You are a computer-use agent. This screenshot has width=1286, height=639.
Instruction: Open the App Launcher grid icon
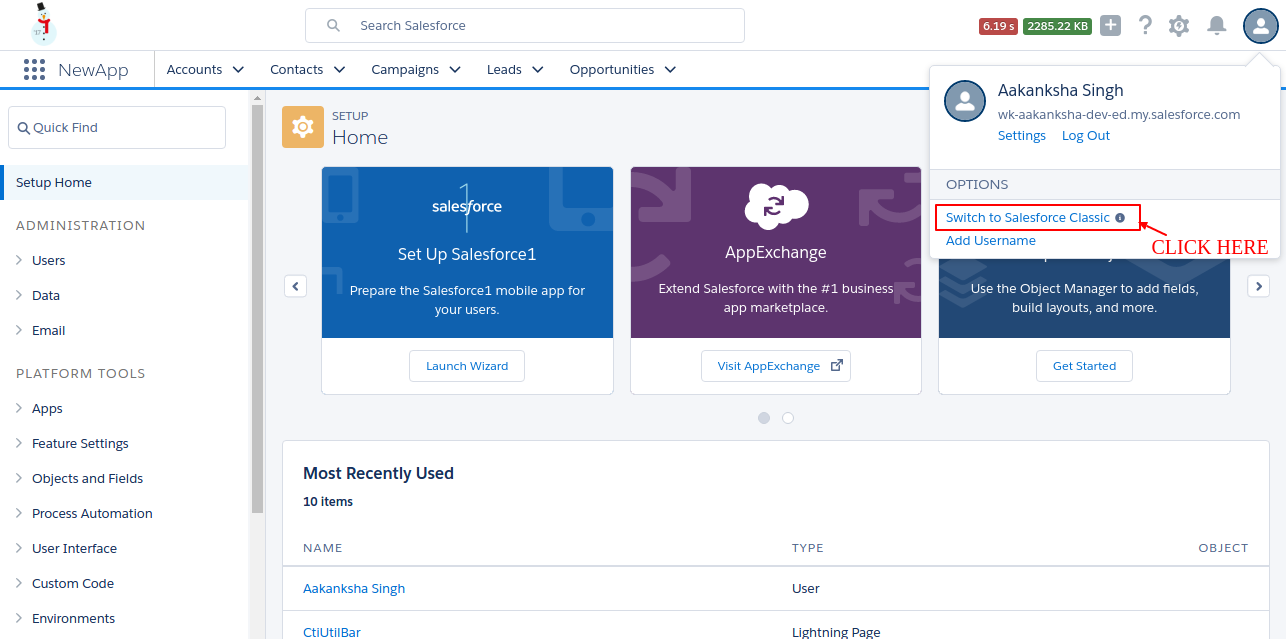(x=34, y=69)
